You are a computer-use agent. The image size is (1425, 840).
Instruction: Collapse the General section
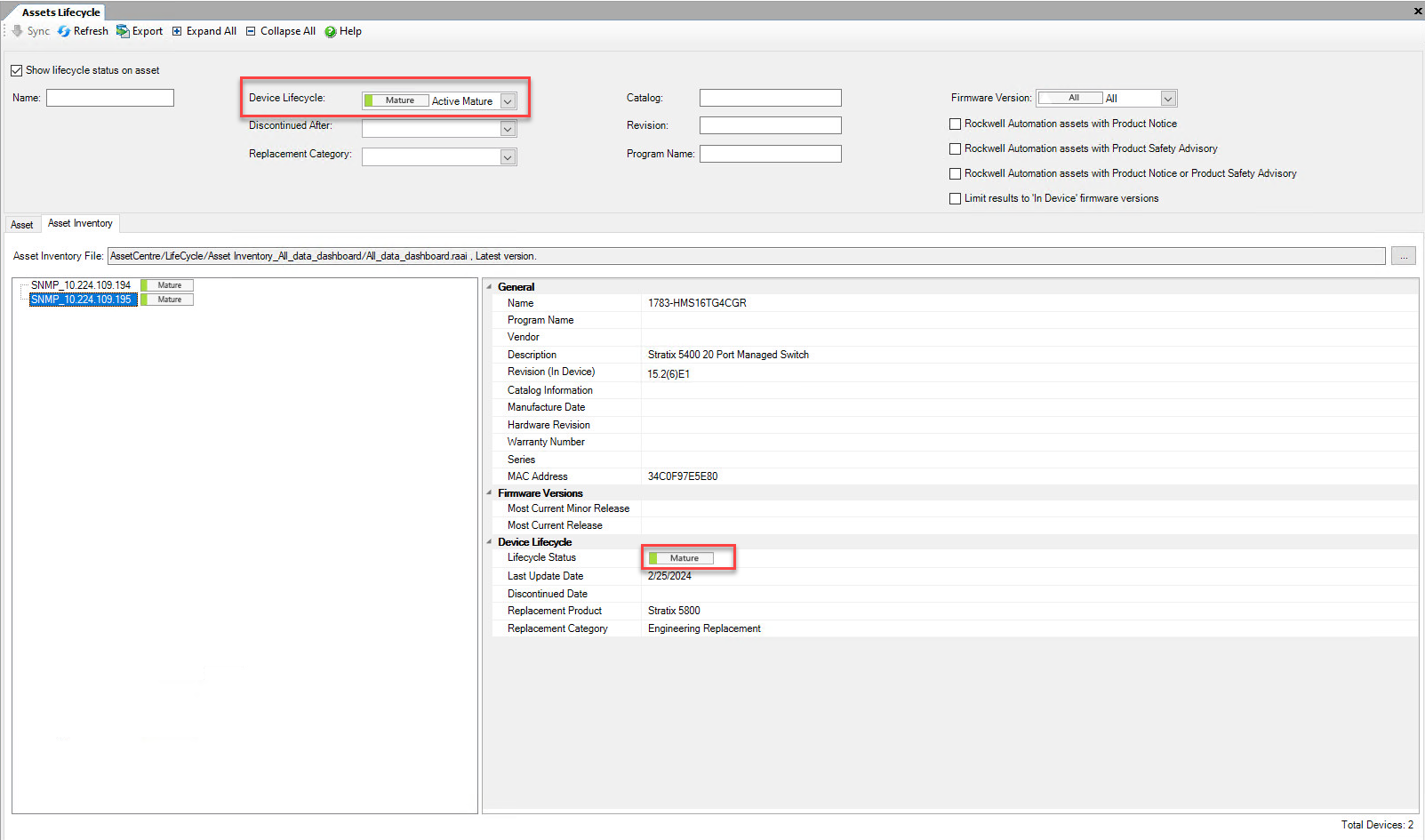click(x=489, y=287)
